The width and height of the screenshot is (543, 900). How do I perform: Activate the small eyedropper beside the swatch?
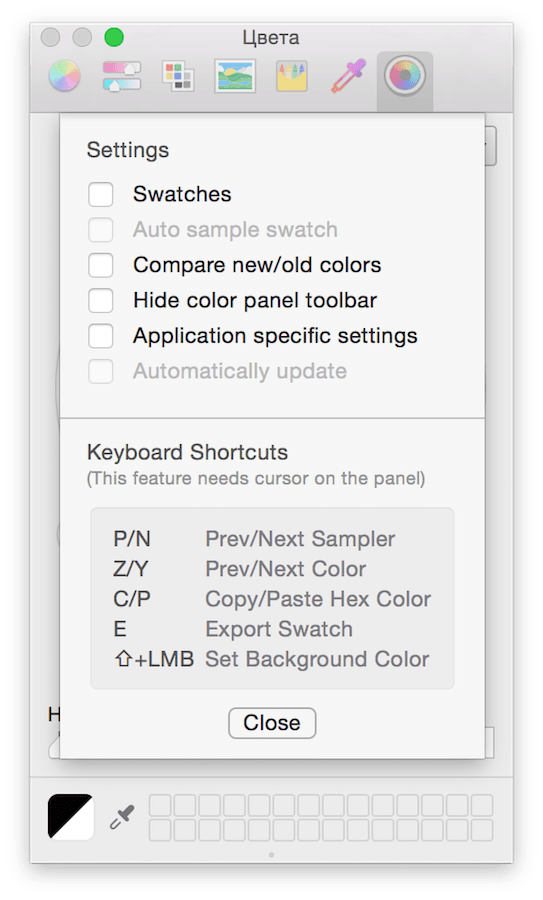[122, 817]
